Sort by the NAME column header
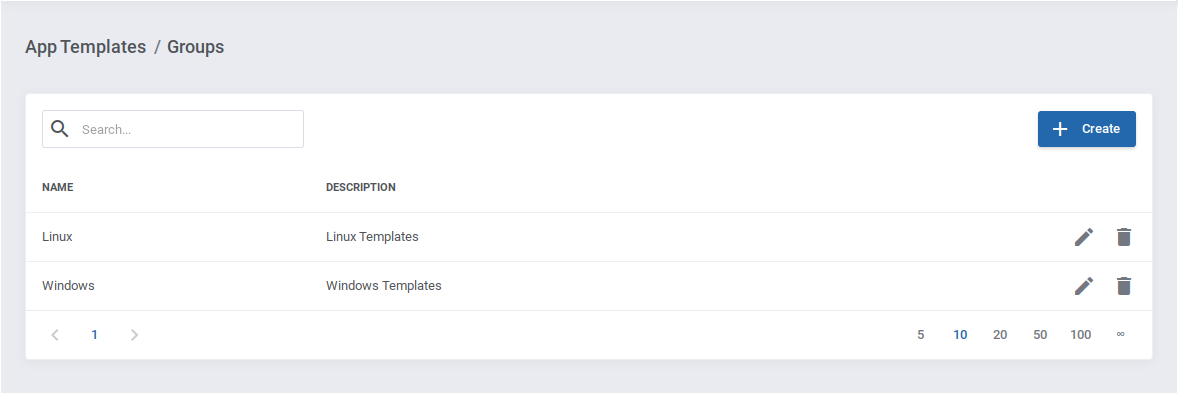 [58, 187]
